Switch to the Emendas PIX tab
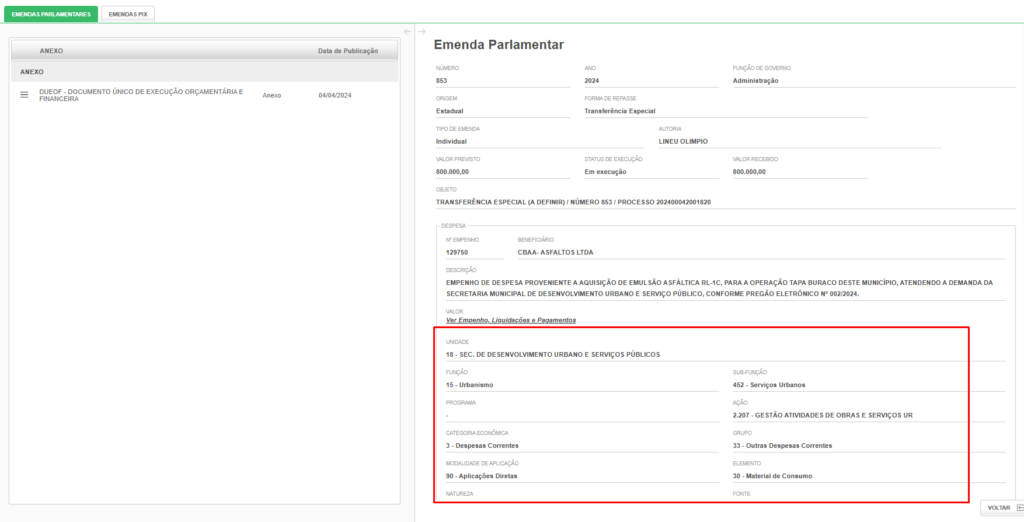 coord(128,14)
